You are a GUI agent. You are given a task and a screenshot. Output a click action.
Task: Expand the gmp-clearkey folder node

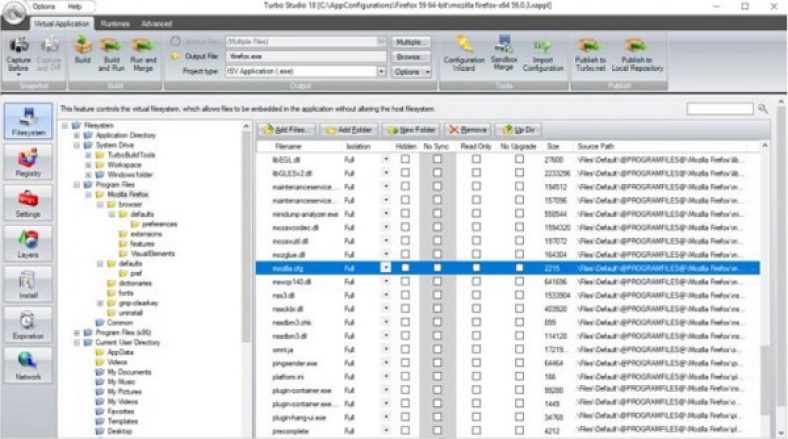[101, 303]
